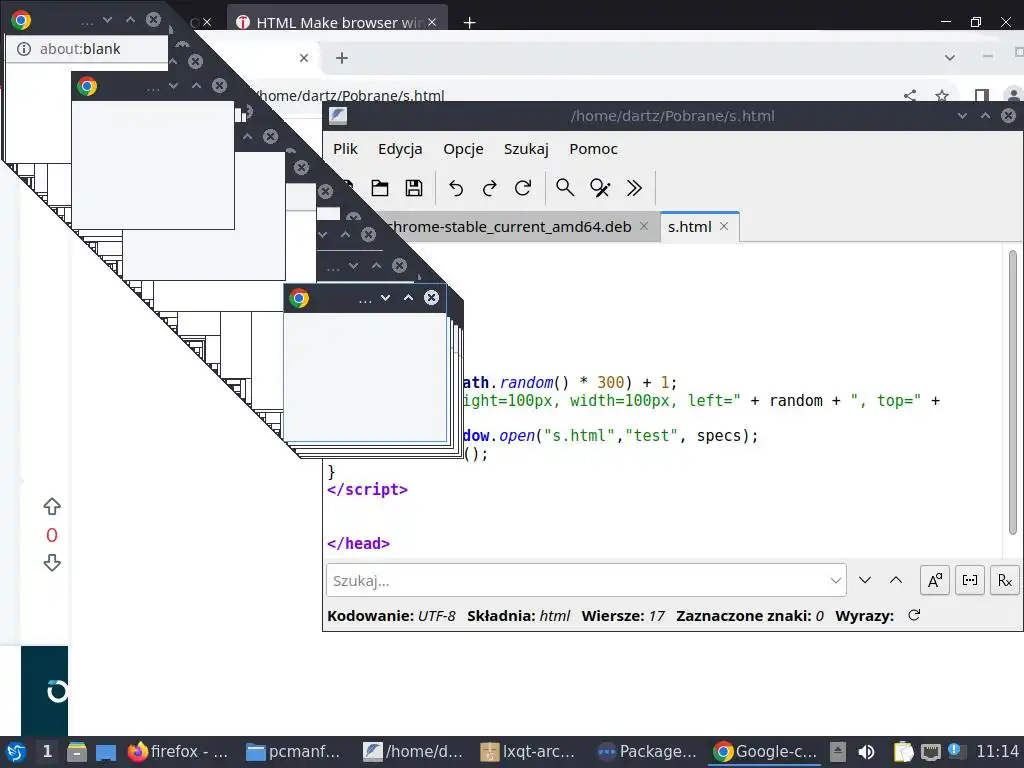
Task: Open application menu in taskbar
Action: [16, 752]
